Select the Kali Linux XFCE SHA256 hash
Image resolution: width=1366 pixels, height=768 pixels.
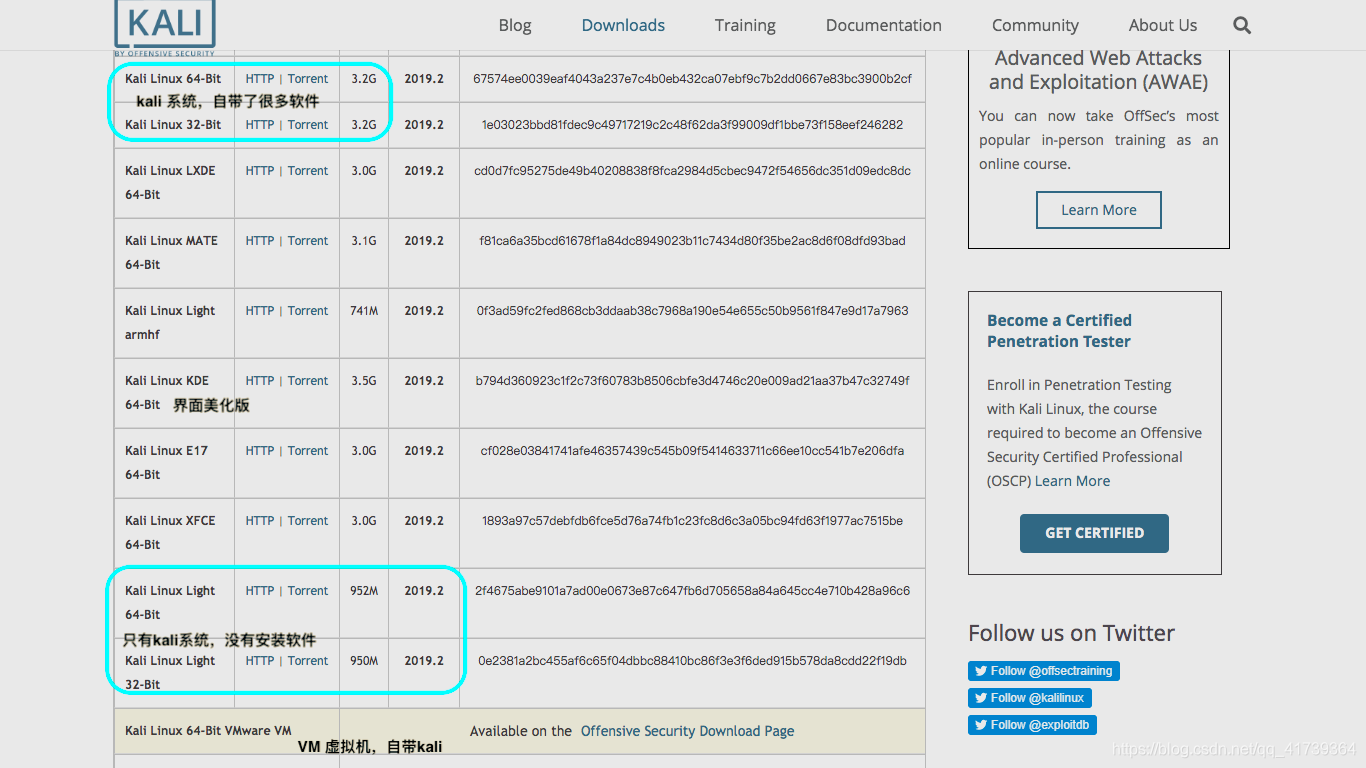click(x=692, y=521)
